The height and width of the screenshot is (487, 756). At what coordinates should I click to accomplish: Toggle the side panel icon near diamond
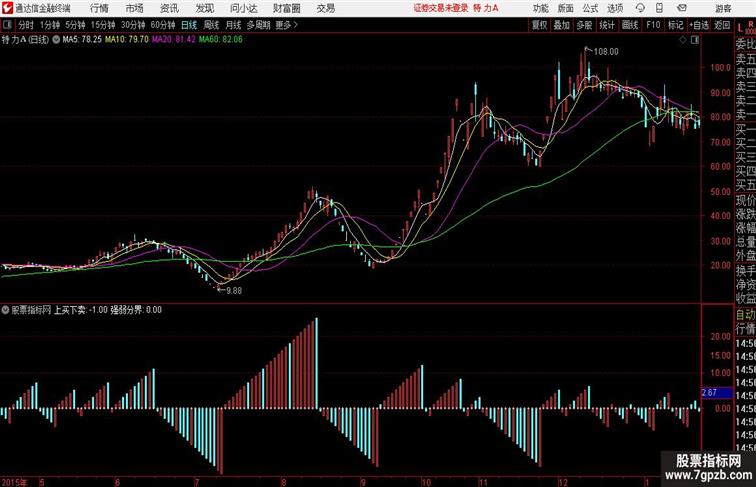point(694,40)
